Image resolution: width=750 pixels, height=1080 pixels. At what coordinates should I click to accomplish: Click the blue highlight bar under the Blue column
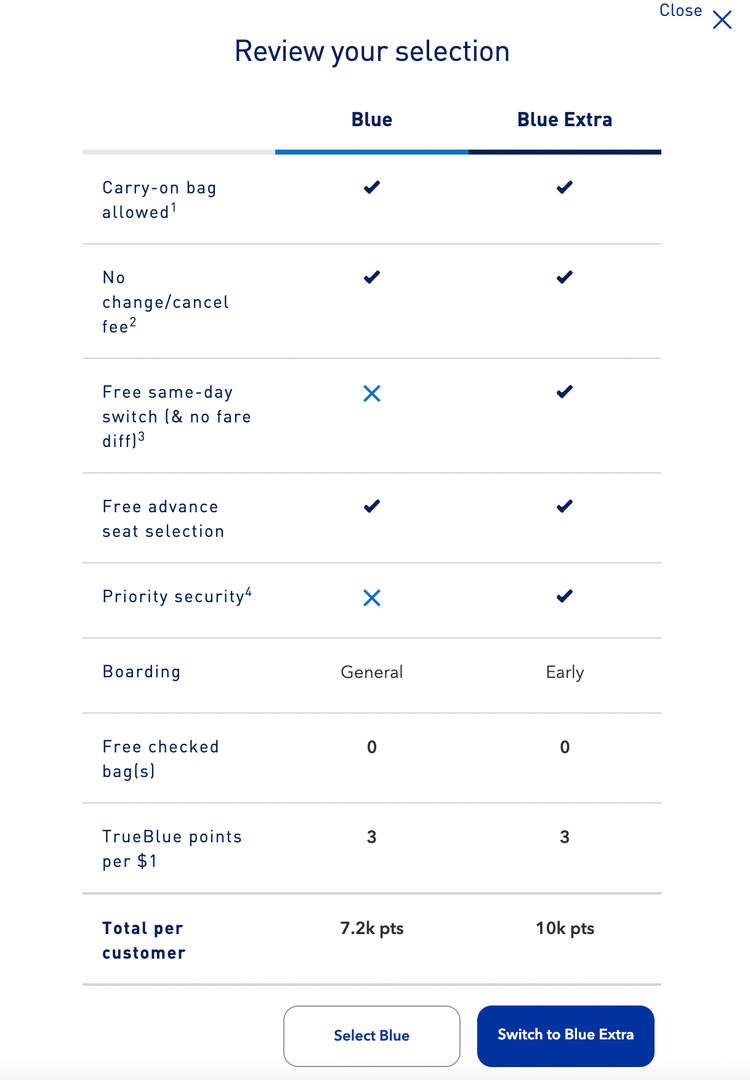(x=371, y=153)
